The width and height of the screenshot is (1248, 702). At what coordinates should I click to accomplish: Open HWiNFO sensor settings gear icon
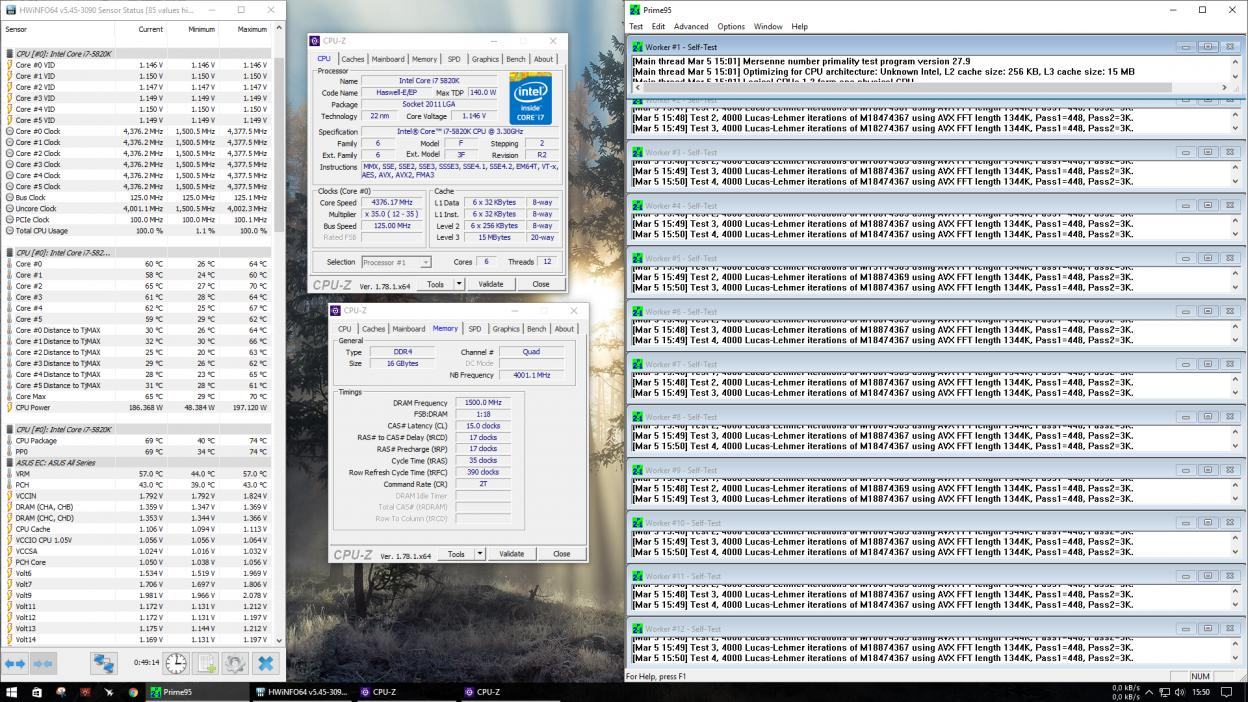235,663
